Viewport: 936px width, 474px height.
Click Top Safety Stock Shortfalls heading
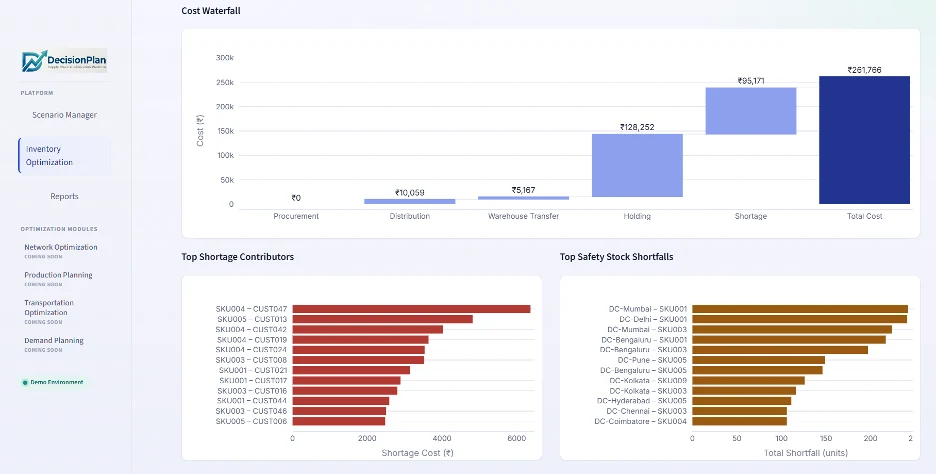point(617,257)
